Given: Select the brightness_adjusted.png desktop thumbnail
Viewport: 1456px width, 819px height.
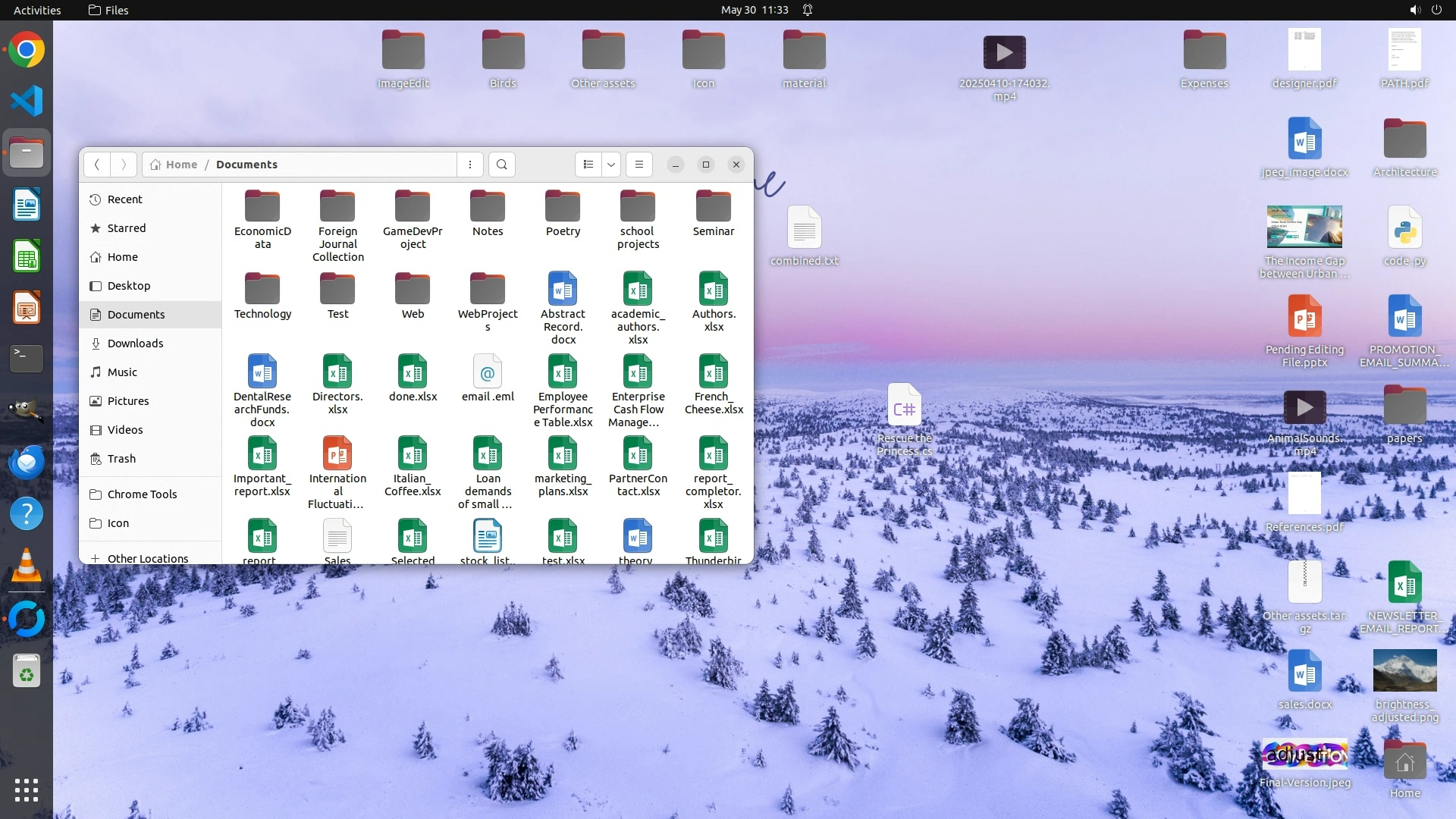Looking at the screenshot, I should (x=1404, y=670).
